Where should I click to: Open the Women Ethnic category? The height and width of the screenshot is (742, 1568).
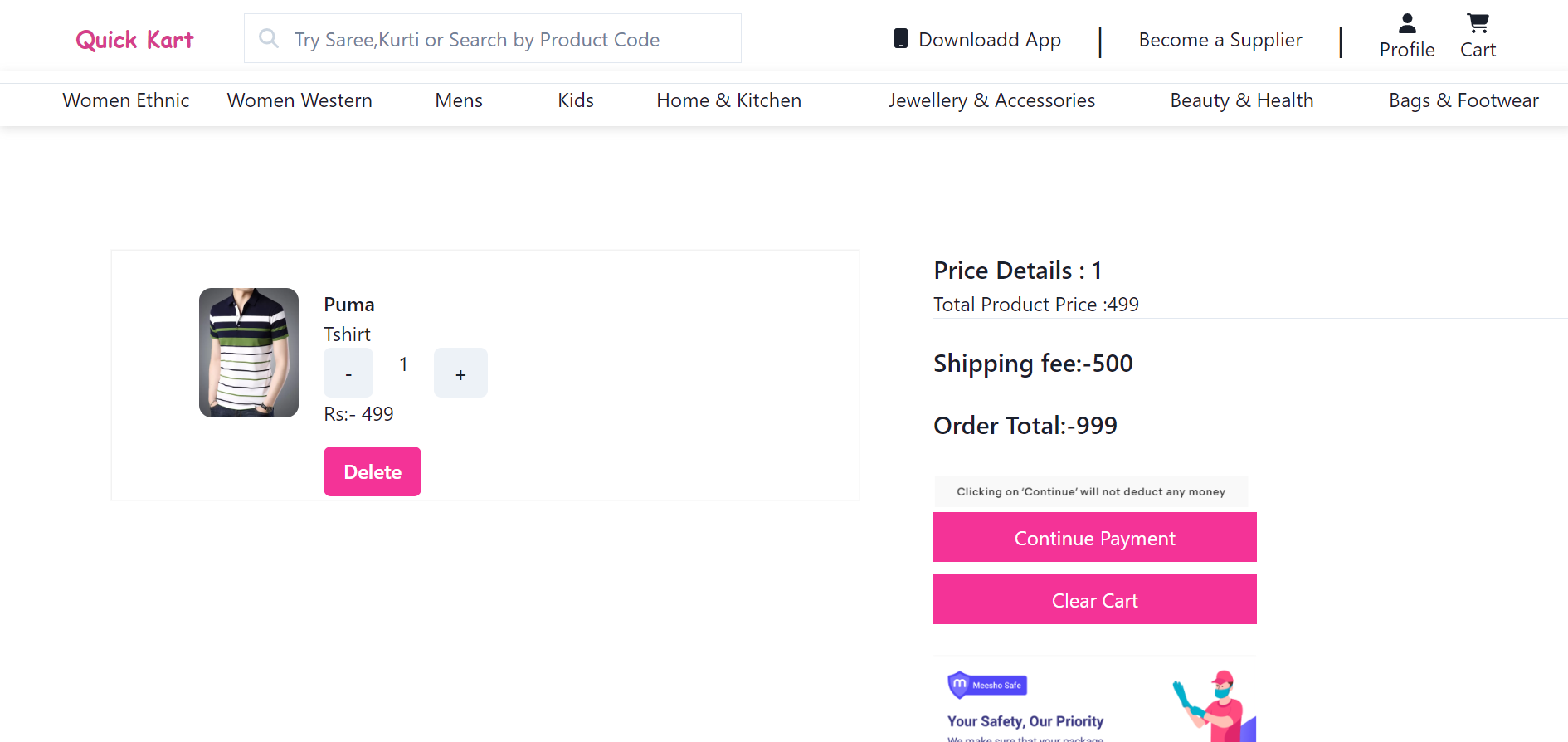pos(125,100)
